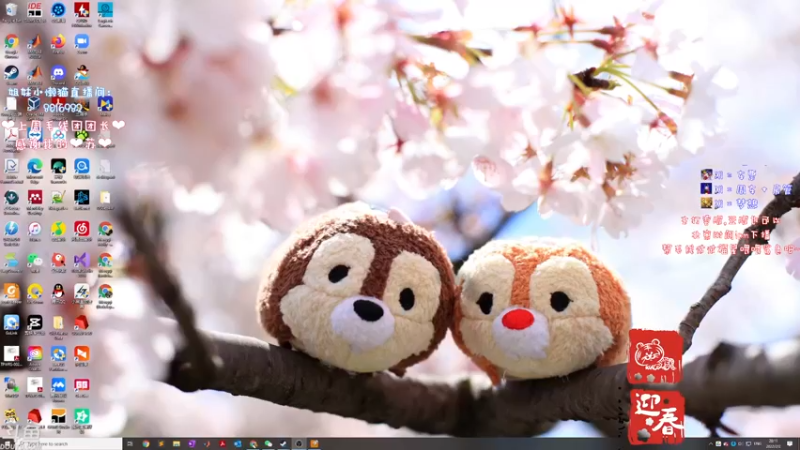Open the green paw-print app icon

point(82,135)
